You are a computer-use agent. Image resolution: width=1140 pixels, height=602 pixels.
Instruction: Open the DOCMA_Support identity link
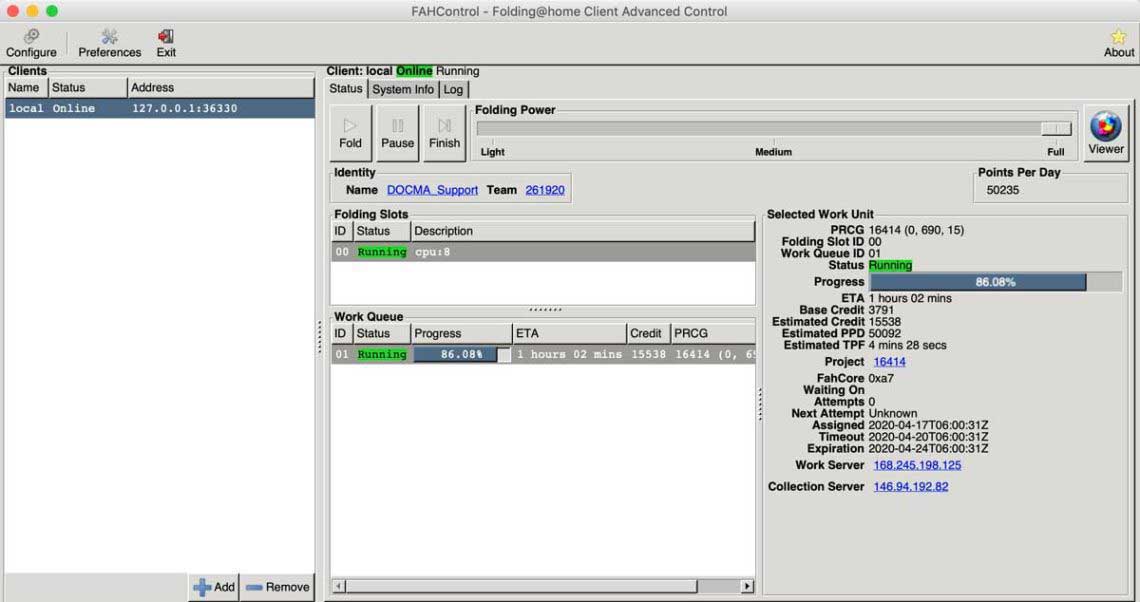point(432,190)
